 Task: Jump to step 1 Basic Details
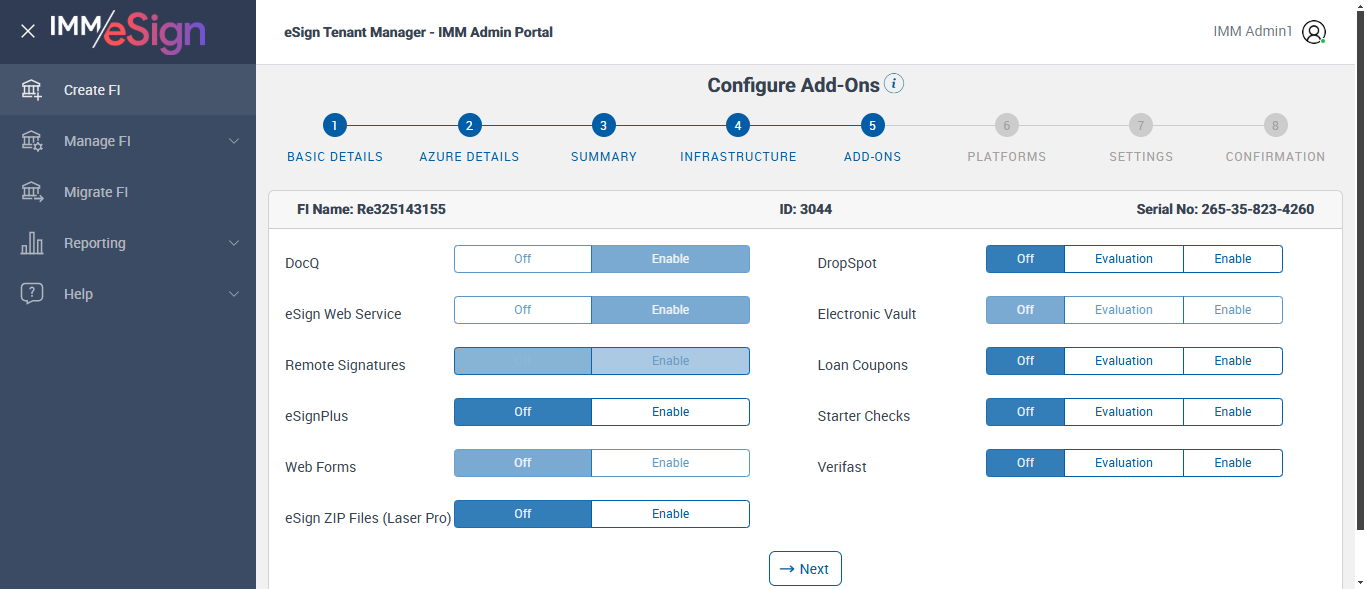[x=335, y=126]
